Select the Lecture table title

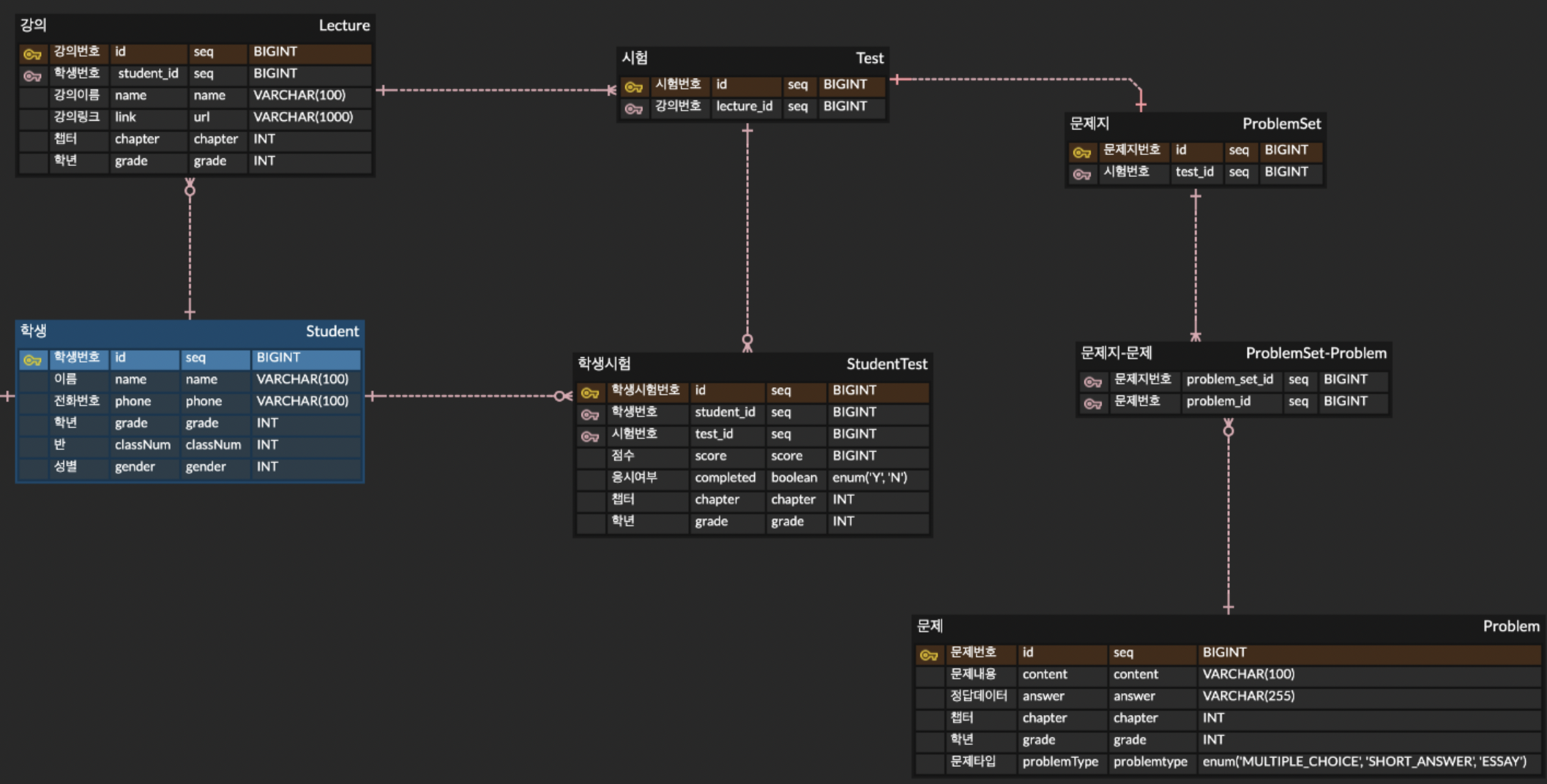(344, 25)
